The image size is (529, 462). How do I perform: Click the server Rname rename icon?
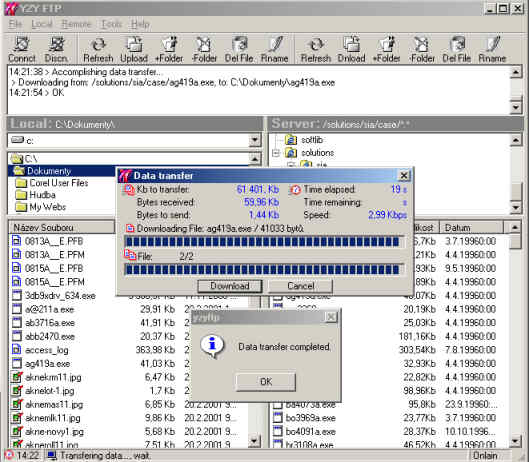pyautogui.click(x=492, y=49)
